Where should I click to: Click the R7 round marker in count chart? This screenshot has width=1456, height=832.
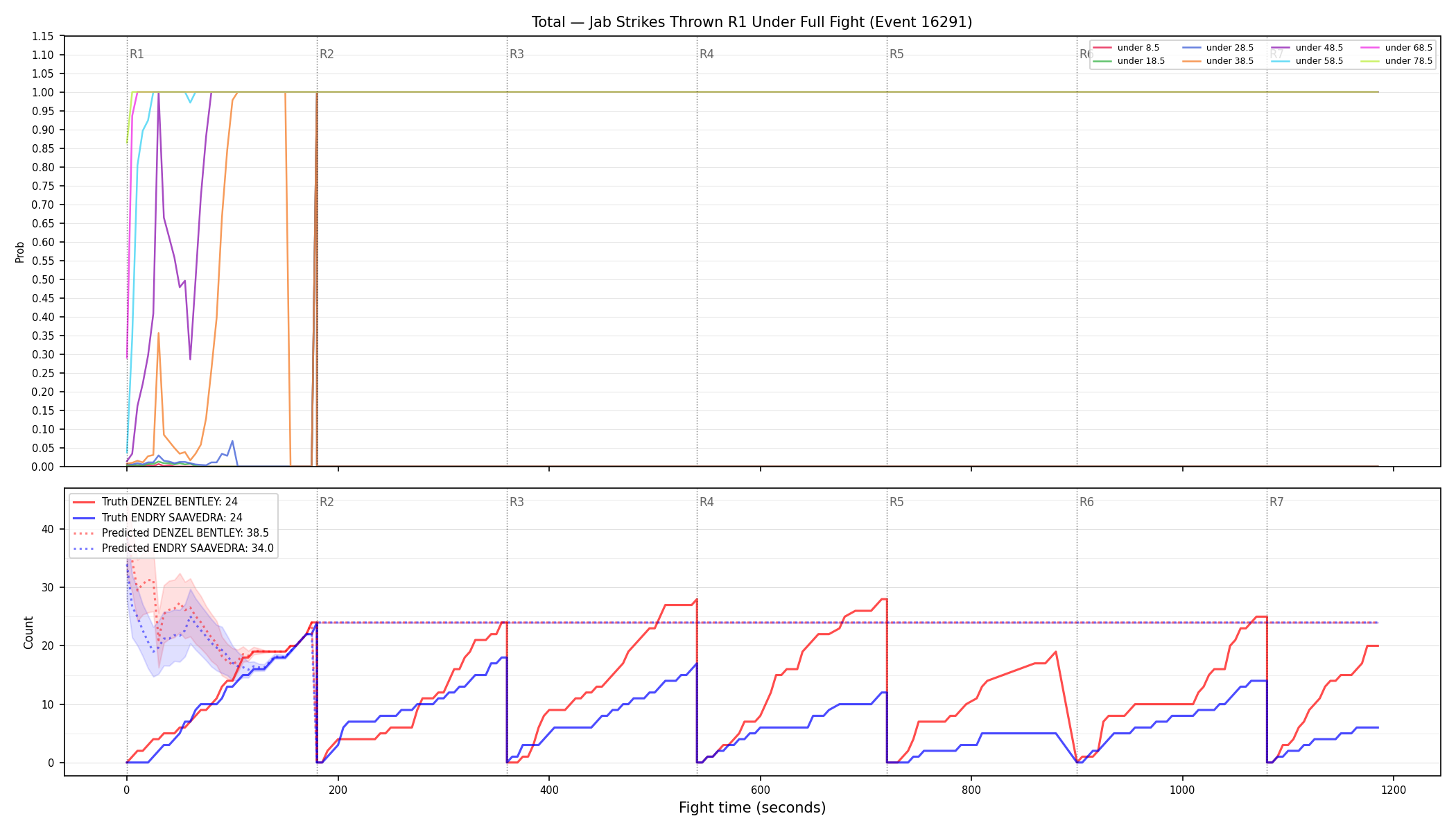pyautogui.click(x=1276, y=502)
